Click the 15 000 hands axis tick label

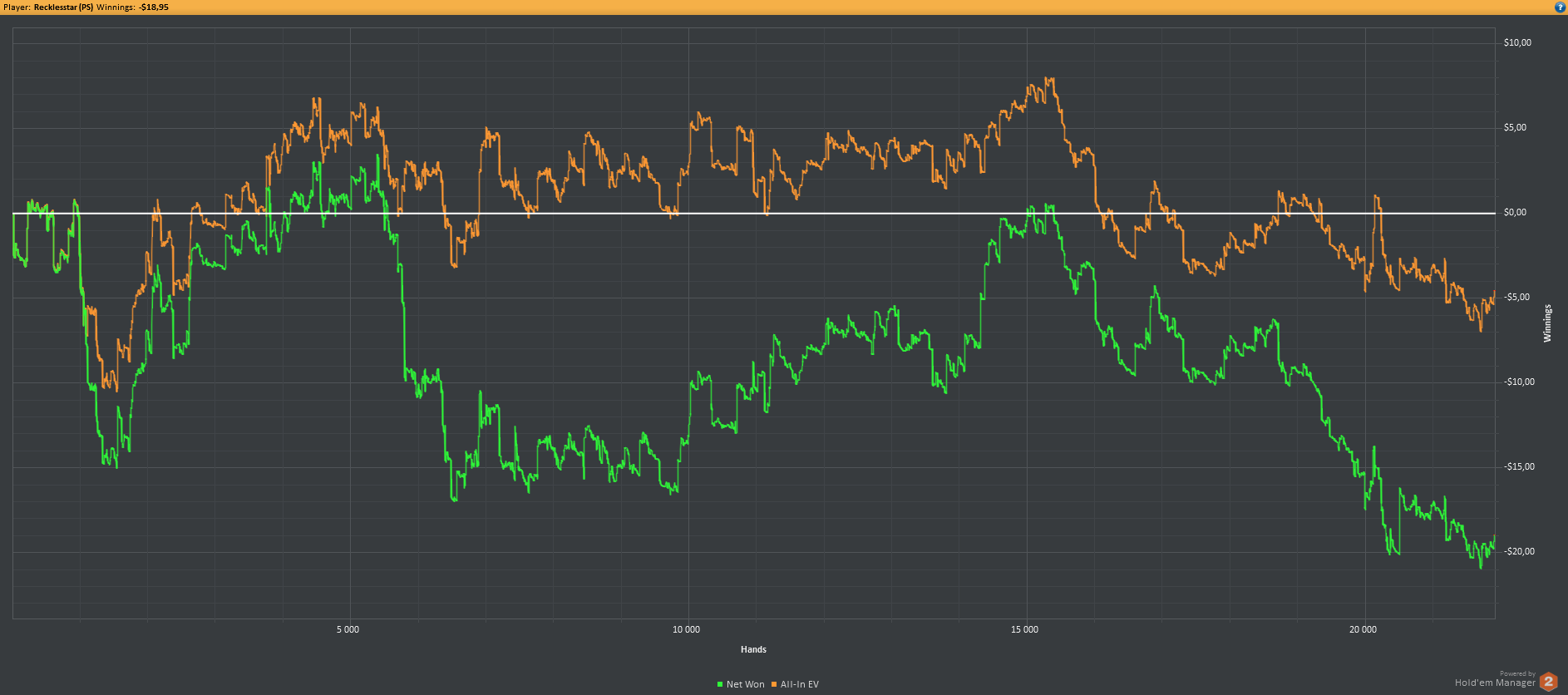point(1024,629)
